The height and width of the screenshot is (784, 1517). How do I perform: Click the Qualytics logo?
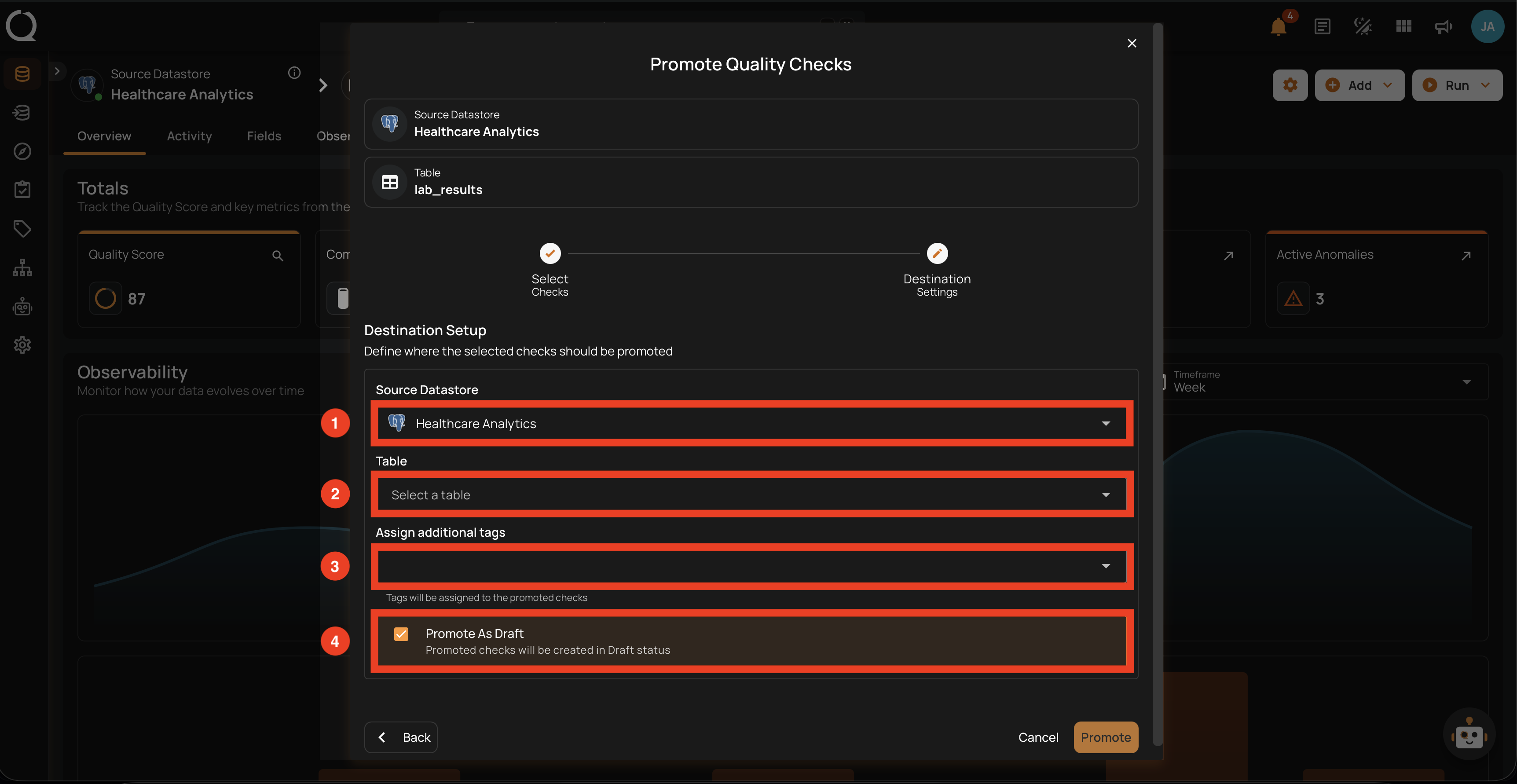point(21,26)
